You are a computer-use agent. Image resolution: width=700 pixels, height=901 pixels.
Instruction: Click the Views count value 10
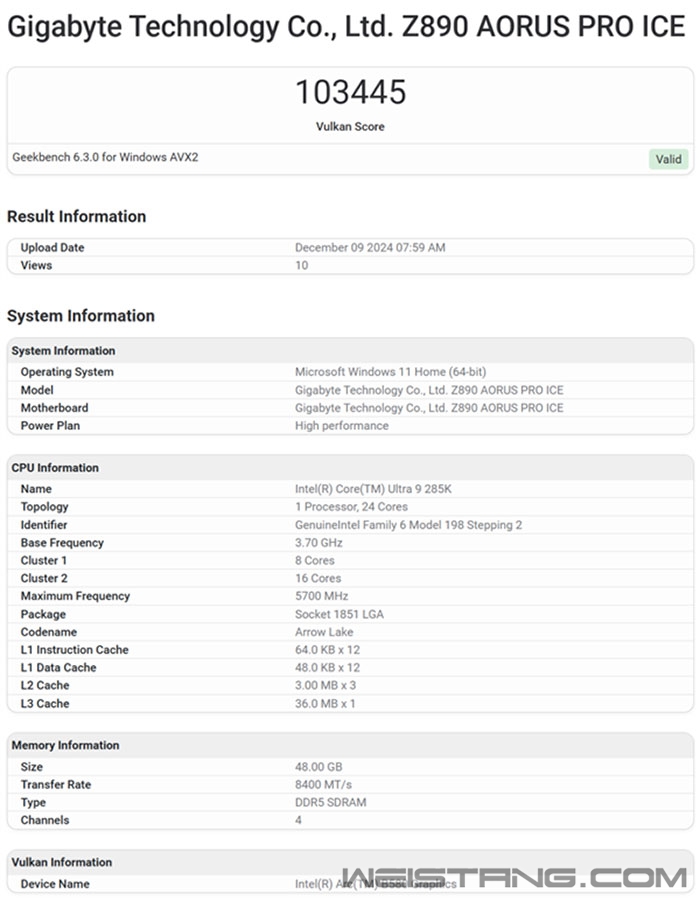[x=302, y=265]
